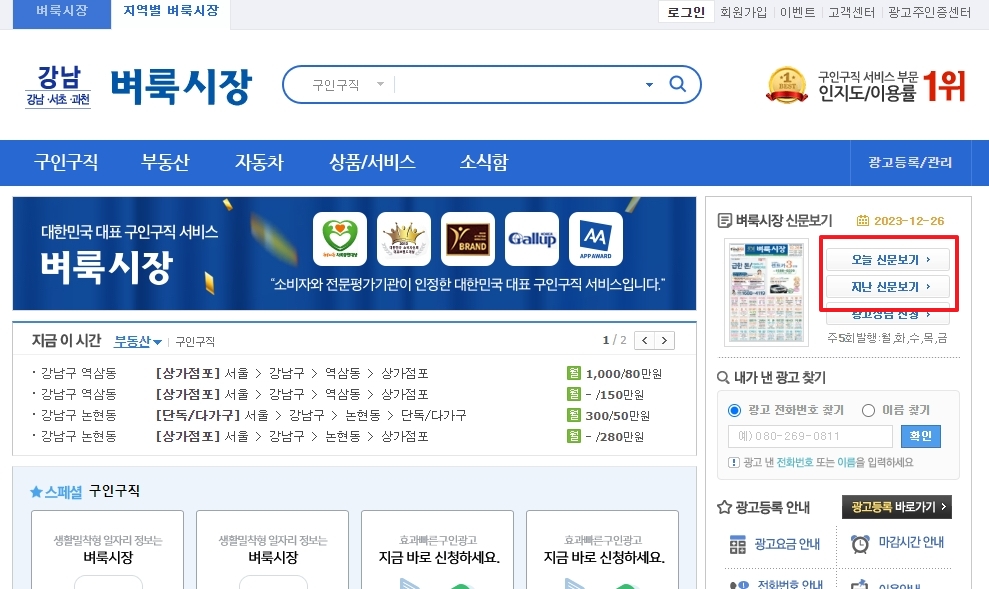This screenshot has height=589, width=989.
Task: Click the newspaper icon beside 벼룩시장 신문보기
Action: 725,221
